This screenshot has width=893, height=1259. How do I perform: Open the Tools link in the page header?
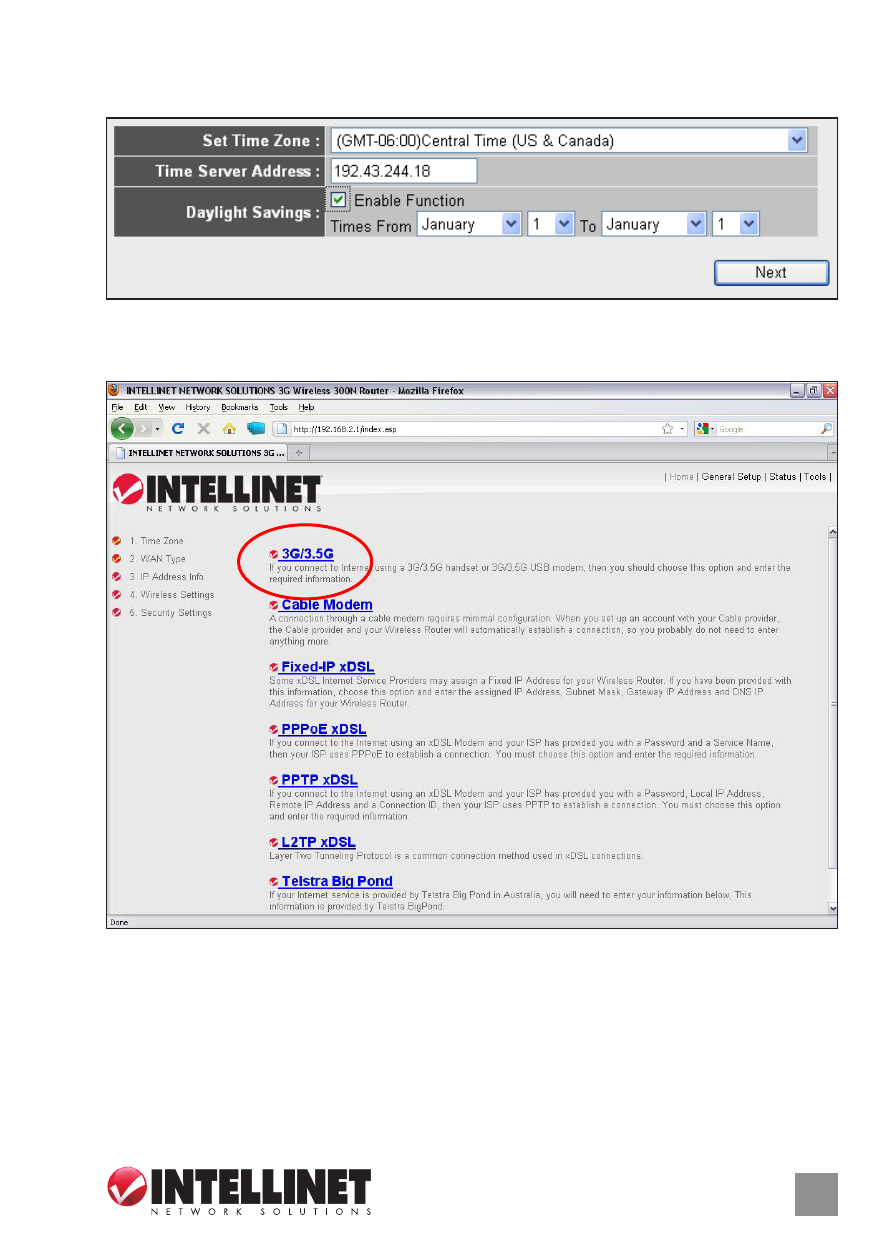click(x=816, y=477)
